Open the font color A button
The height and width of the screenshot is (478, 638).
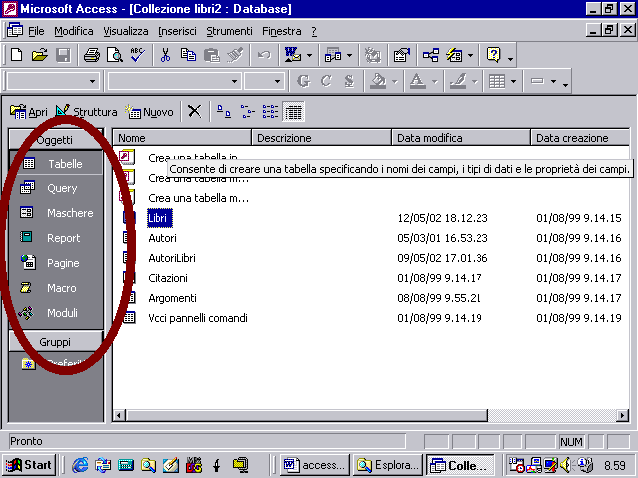point(417,81)
